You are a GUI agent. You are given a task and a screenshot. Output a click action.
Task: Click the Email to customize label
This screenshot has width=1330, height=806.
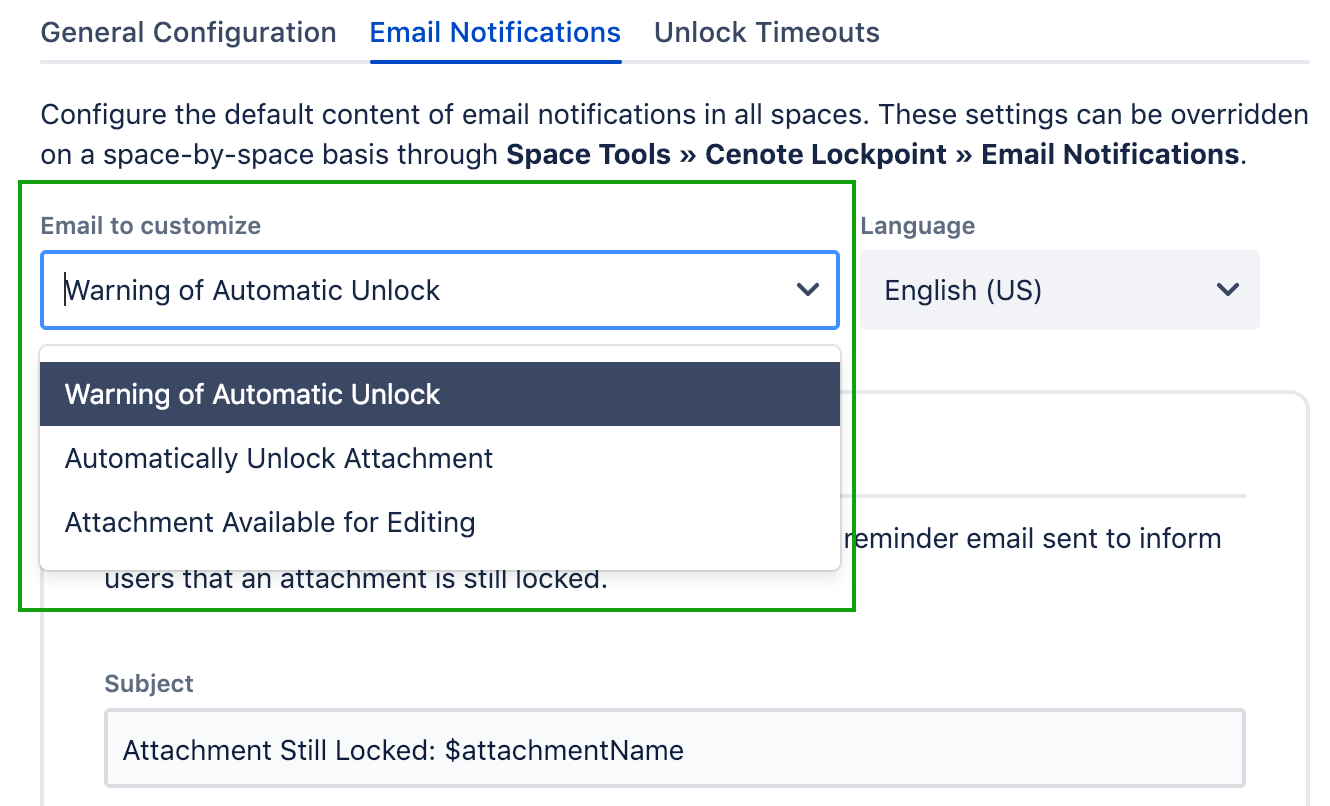[x=150, y=226]
